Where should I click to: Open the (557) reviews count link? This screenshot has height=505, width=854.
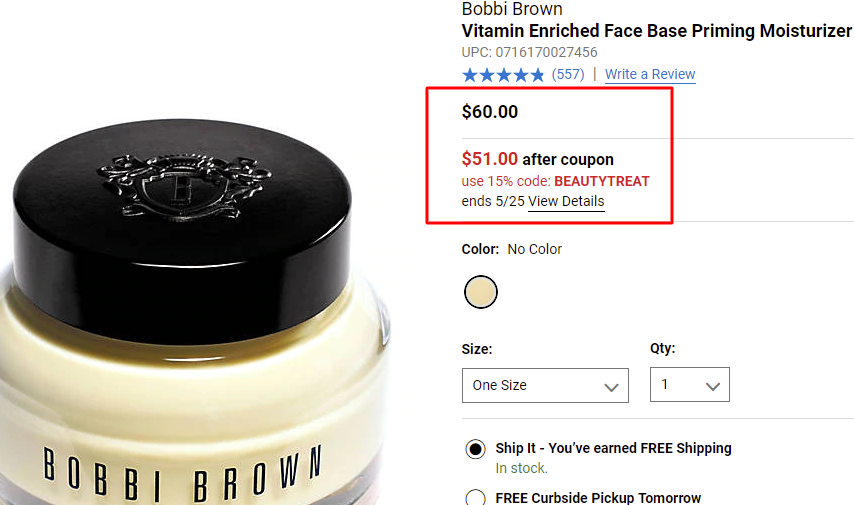tap(568, 74)
